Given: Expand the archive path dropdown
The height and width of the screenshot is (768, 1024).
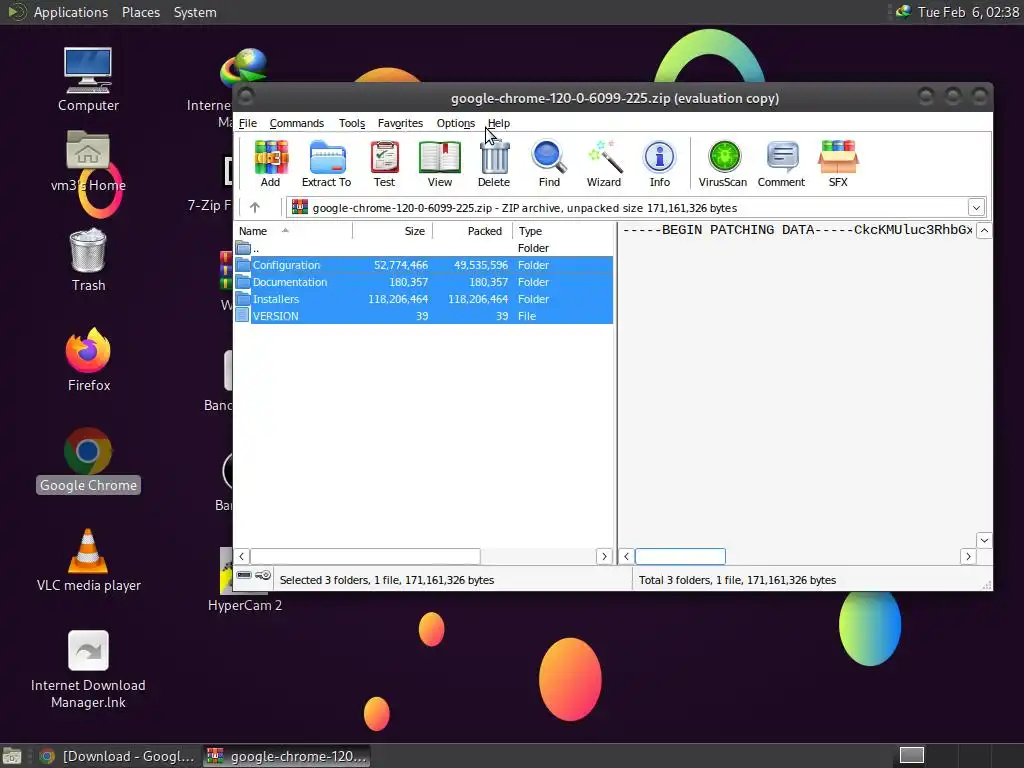Looking at the screenshot, I should [976, 208].
